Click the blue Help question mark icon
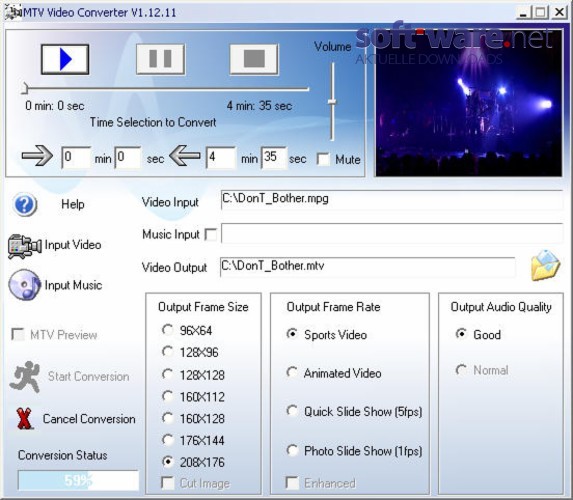This screenshot has width=573, height=500. (x=24, y=205)
